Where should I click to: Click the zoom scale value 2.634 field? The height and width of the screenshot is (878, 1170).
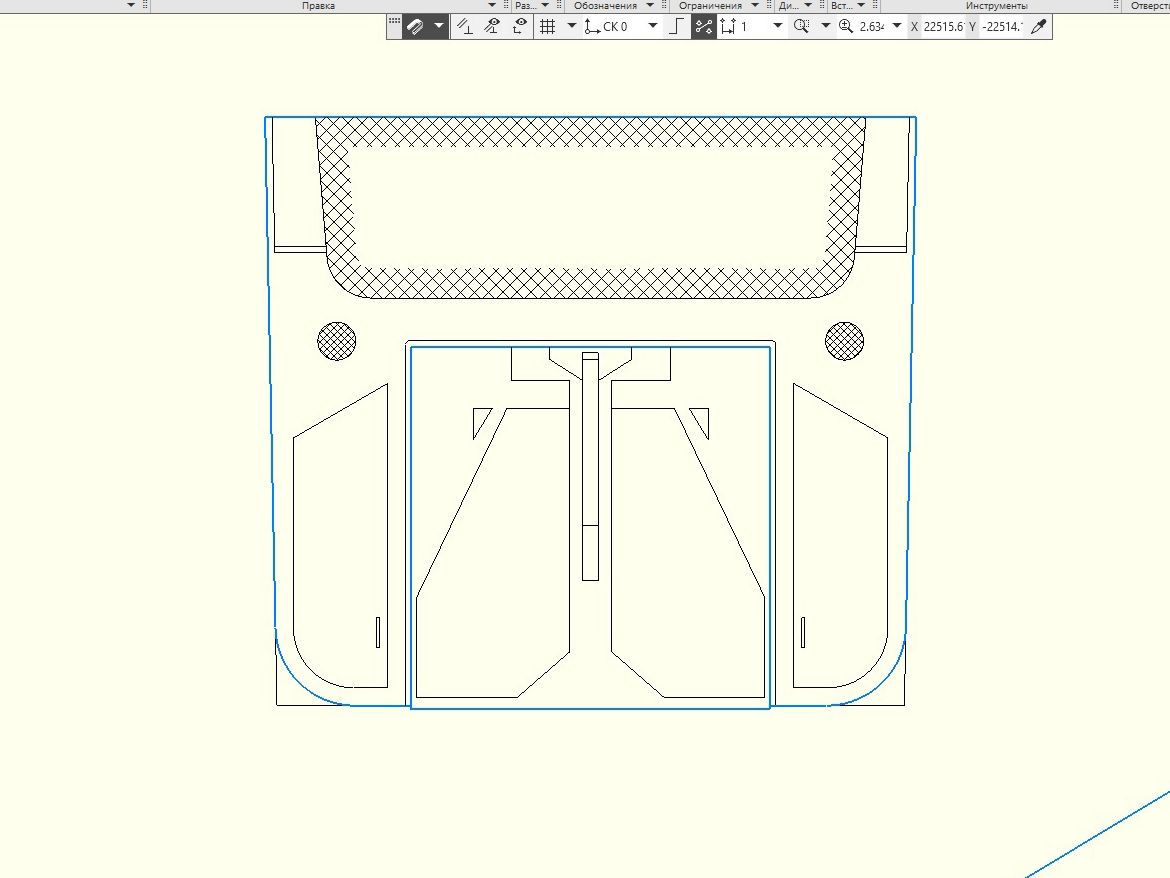coord(871,27)
